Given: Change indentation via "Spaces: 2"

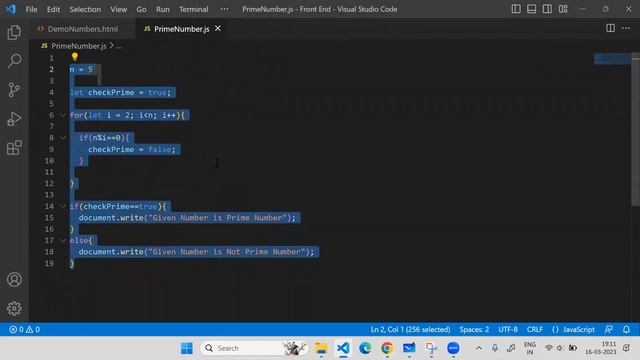Looking at the screenshot, I should click(474, 329).
